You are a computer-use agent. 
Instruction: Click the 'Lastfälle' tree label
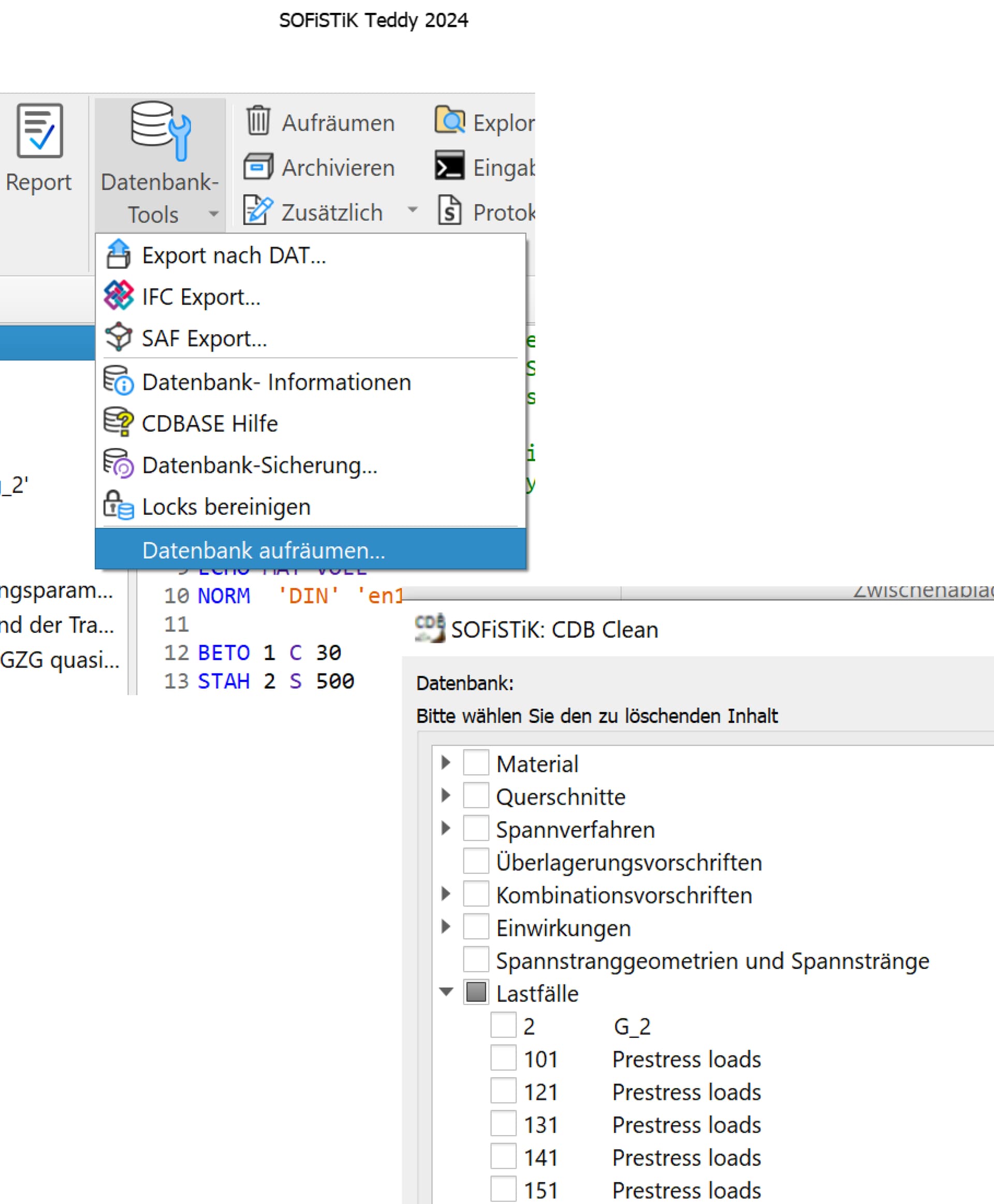537,993
